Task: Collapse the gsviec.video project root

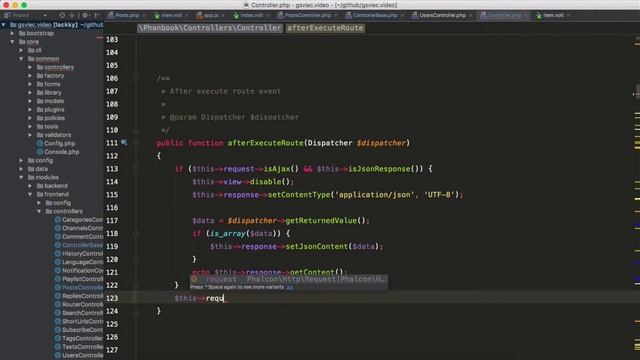Action: (x=4, y=25)
